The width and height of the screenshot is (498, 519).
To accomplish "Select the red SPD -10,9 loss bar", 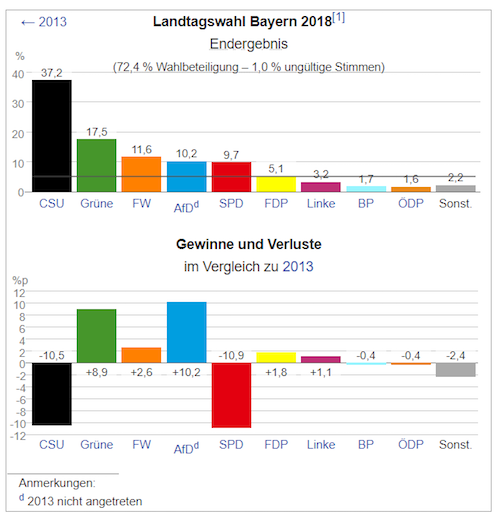I will [x=231, y=395].
